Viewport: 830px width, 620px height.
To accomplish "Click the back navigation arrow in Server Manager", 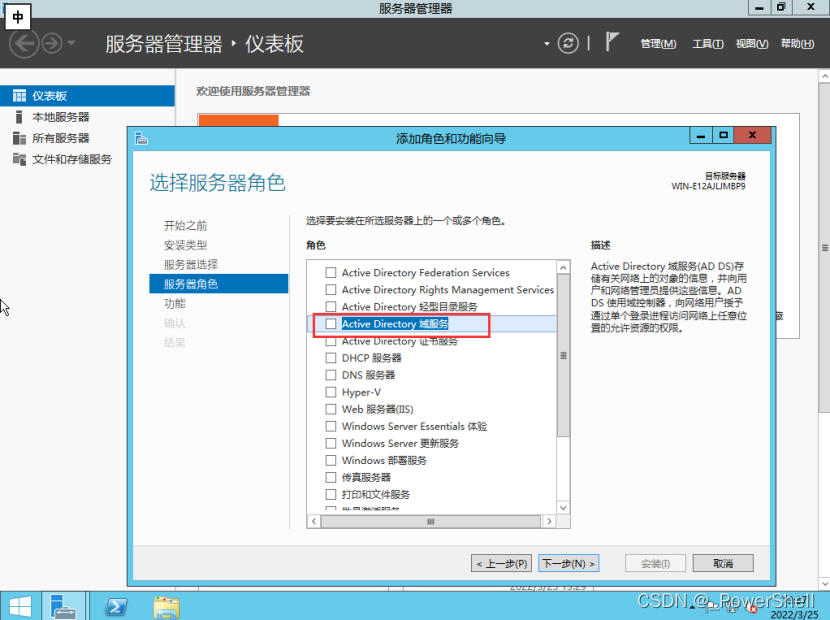I will coord(24,43).
